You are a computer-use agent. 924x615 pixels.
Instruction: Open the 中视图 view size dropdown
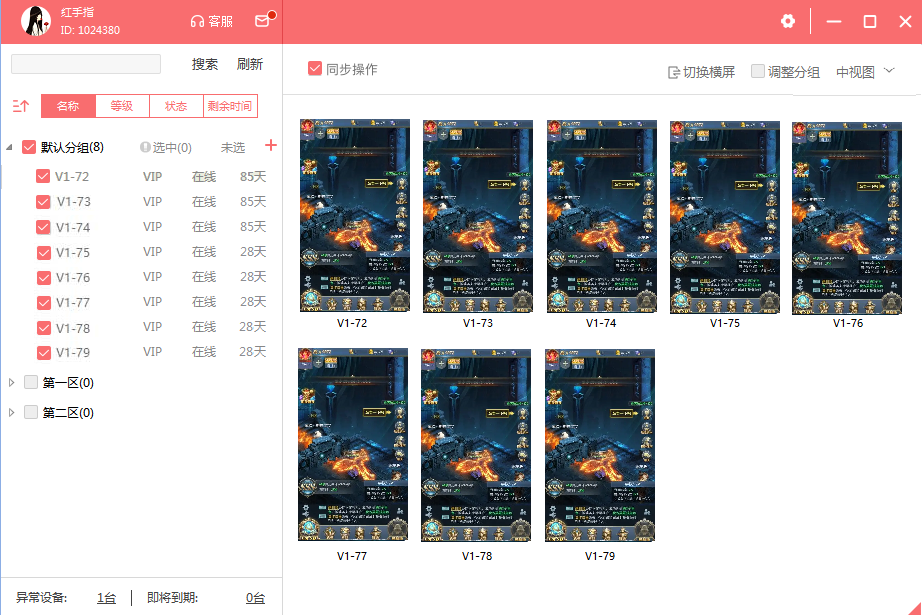tap(865, 72)
